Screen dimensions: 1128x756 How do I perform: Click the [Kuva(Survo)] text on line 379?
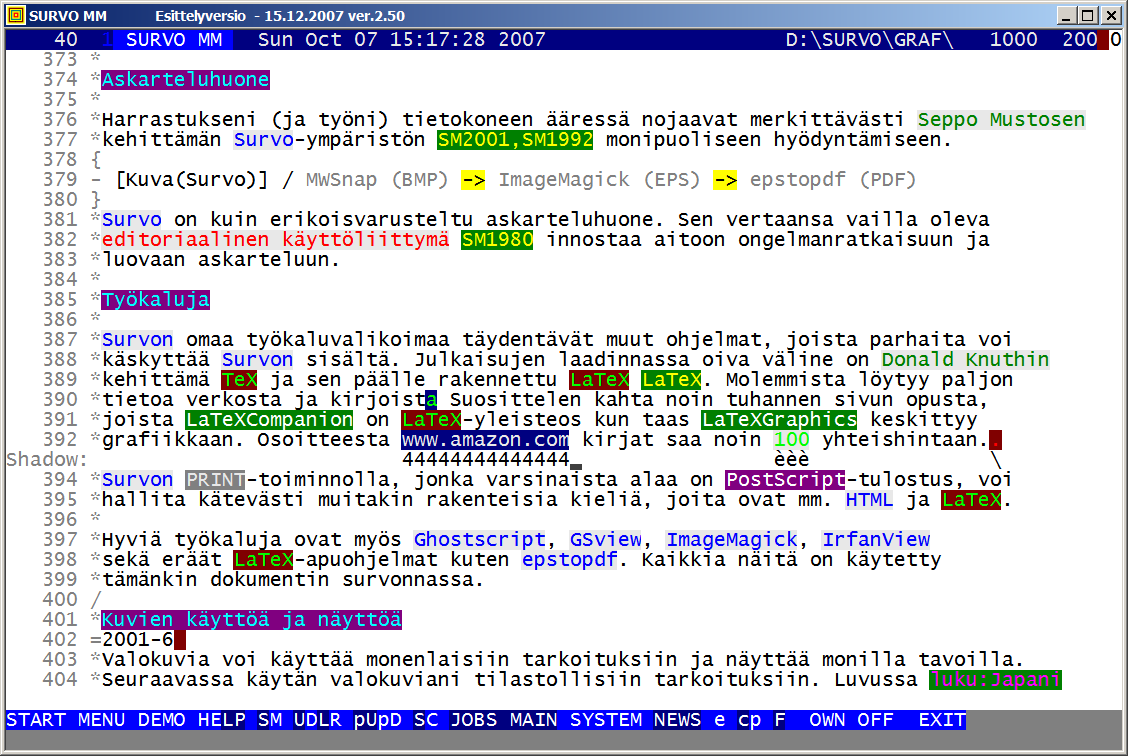191,180
